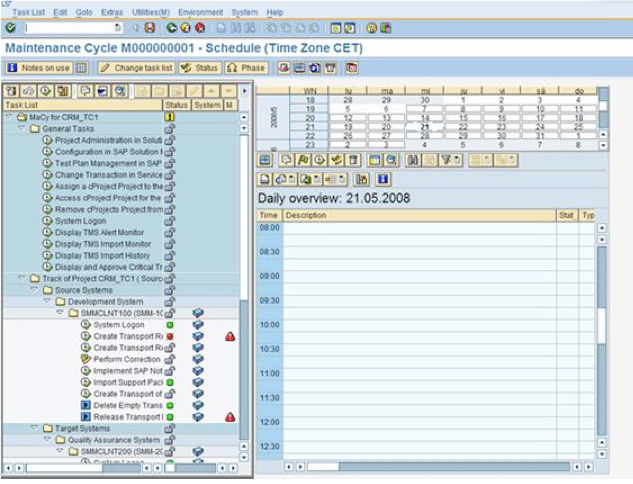Collapse the Quality Assurance System folder
The image size is (633, 484).
click(47, 439)
